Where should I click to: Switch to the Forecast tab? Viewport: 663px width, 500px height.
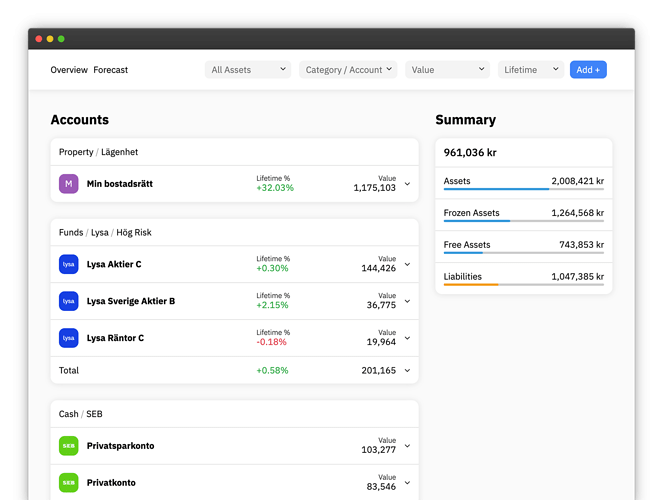(x=111, y=70)
